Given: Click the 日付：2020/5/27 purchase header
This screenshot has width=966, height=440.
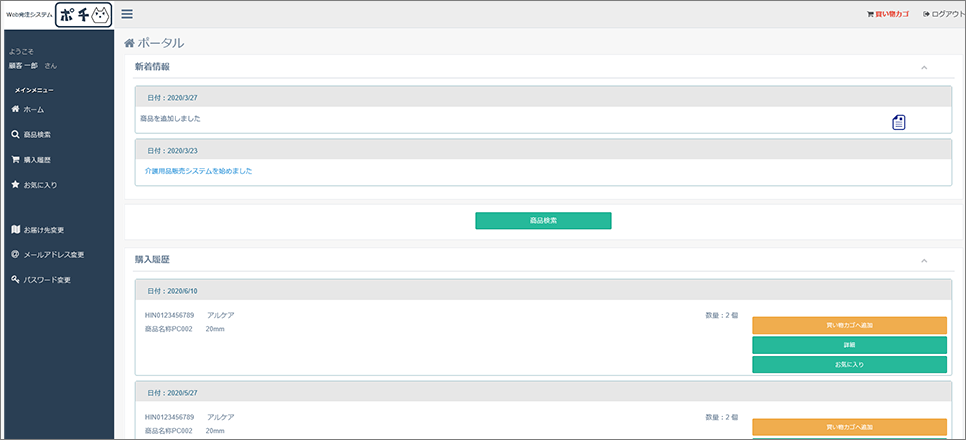Looking at the screenshot, I should (543, 392).
